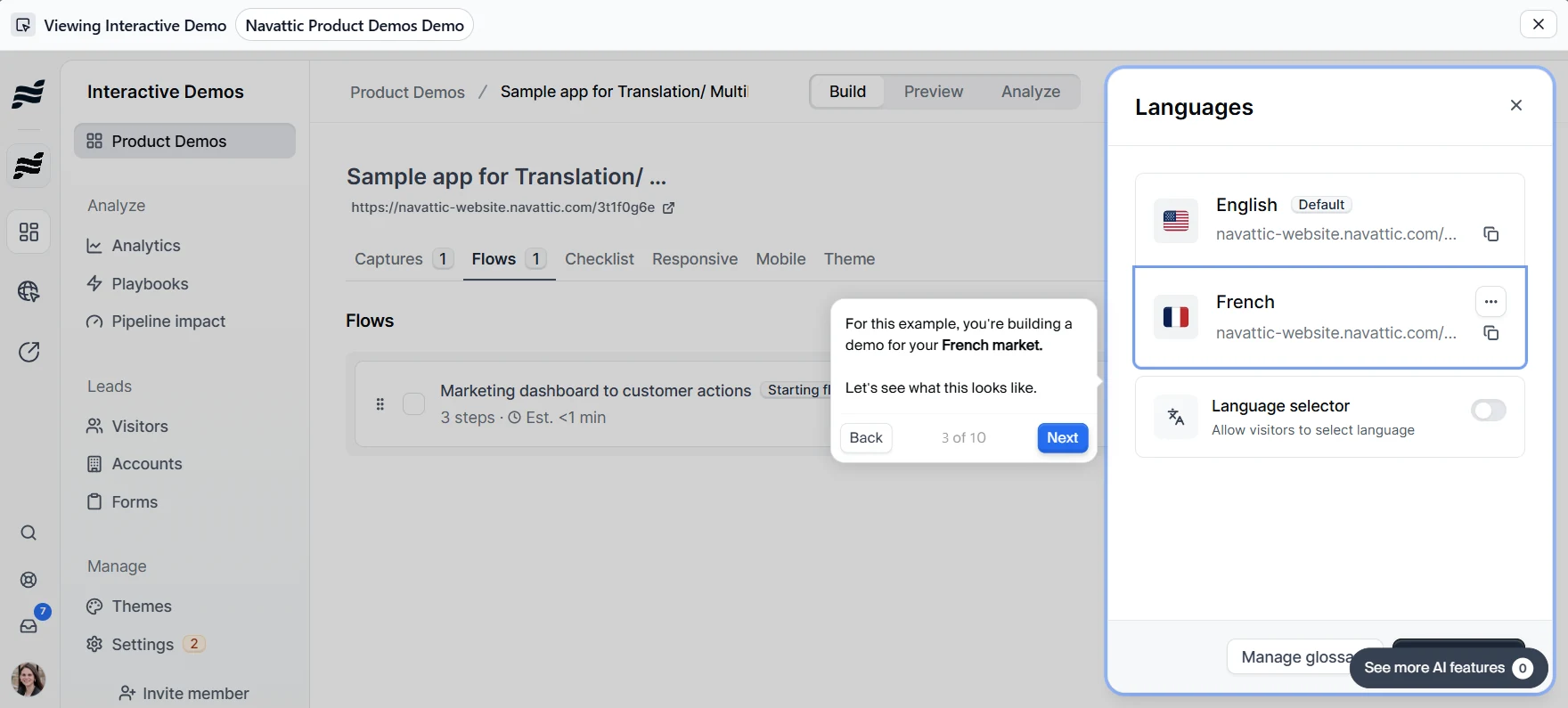
Task: Switch to the Captures tab
Action: coord(404,259)
